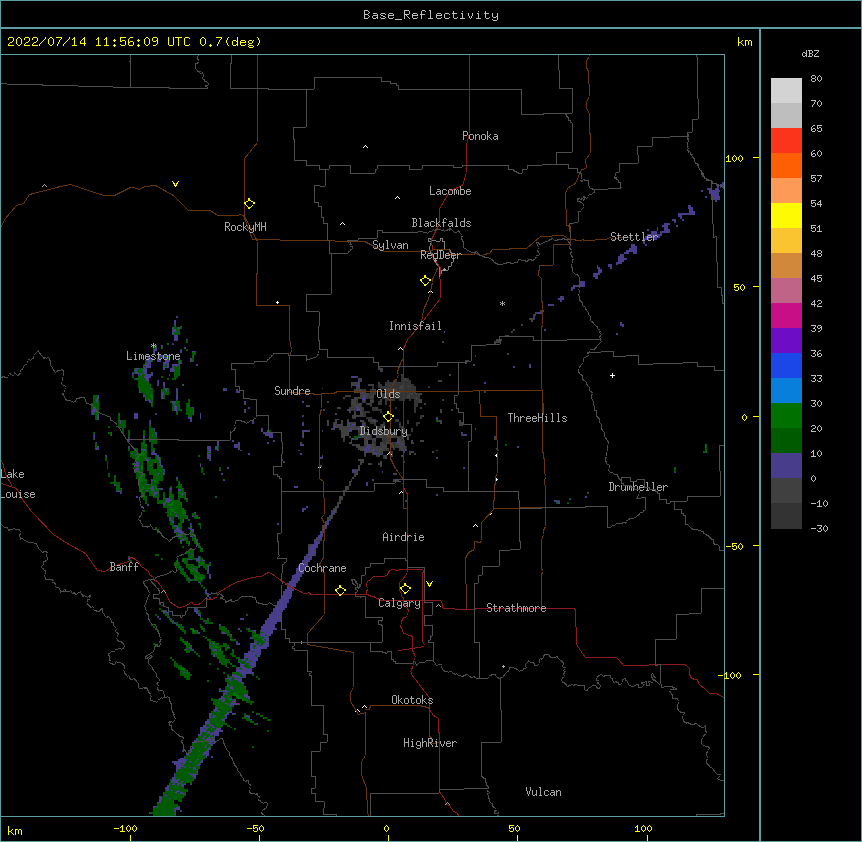Click the yellow V marker near Calgary

click(429, 584)
